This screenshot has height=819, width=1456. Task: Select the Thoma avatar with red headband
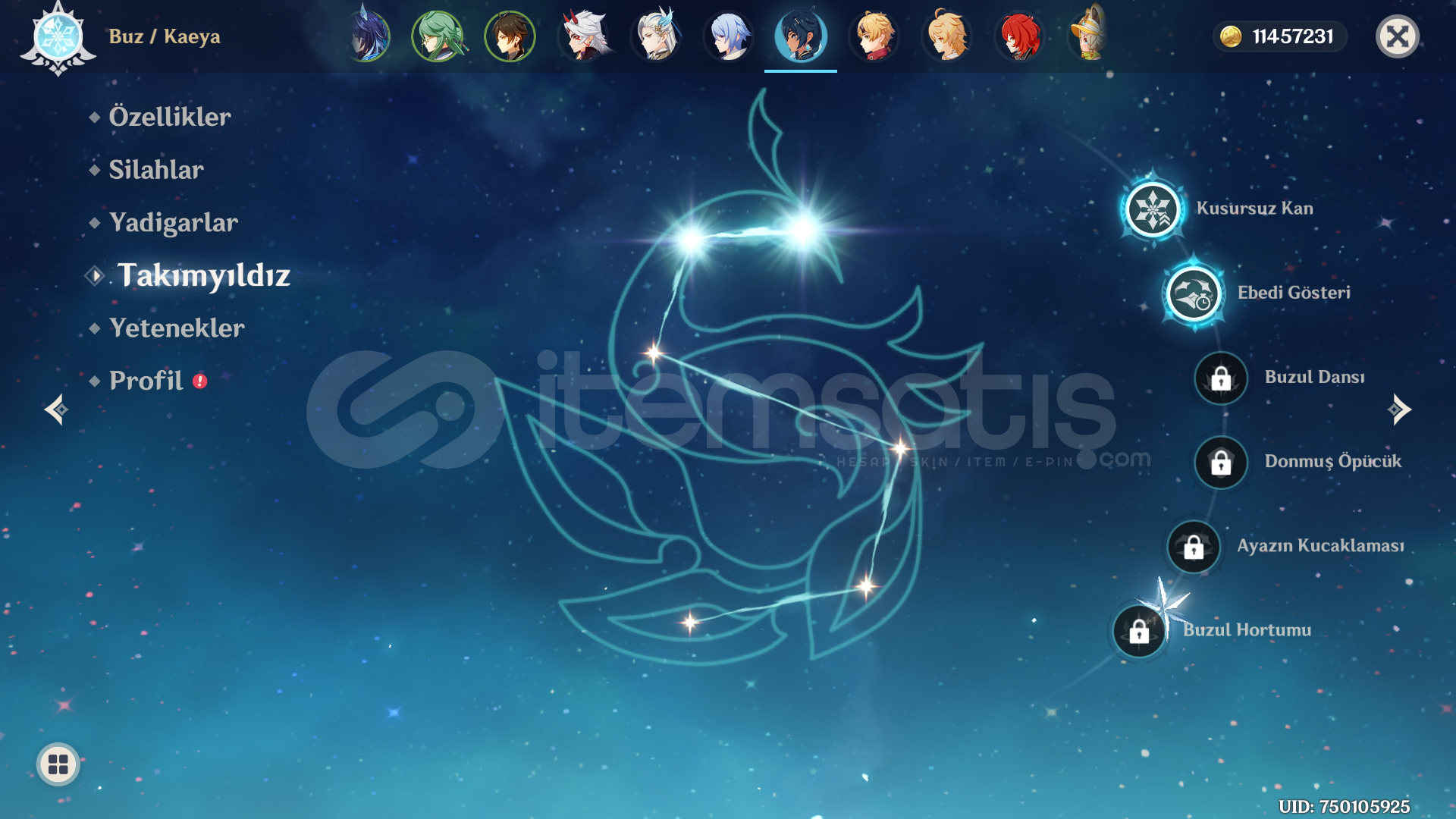click(x=874, y=36)
